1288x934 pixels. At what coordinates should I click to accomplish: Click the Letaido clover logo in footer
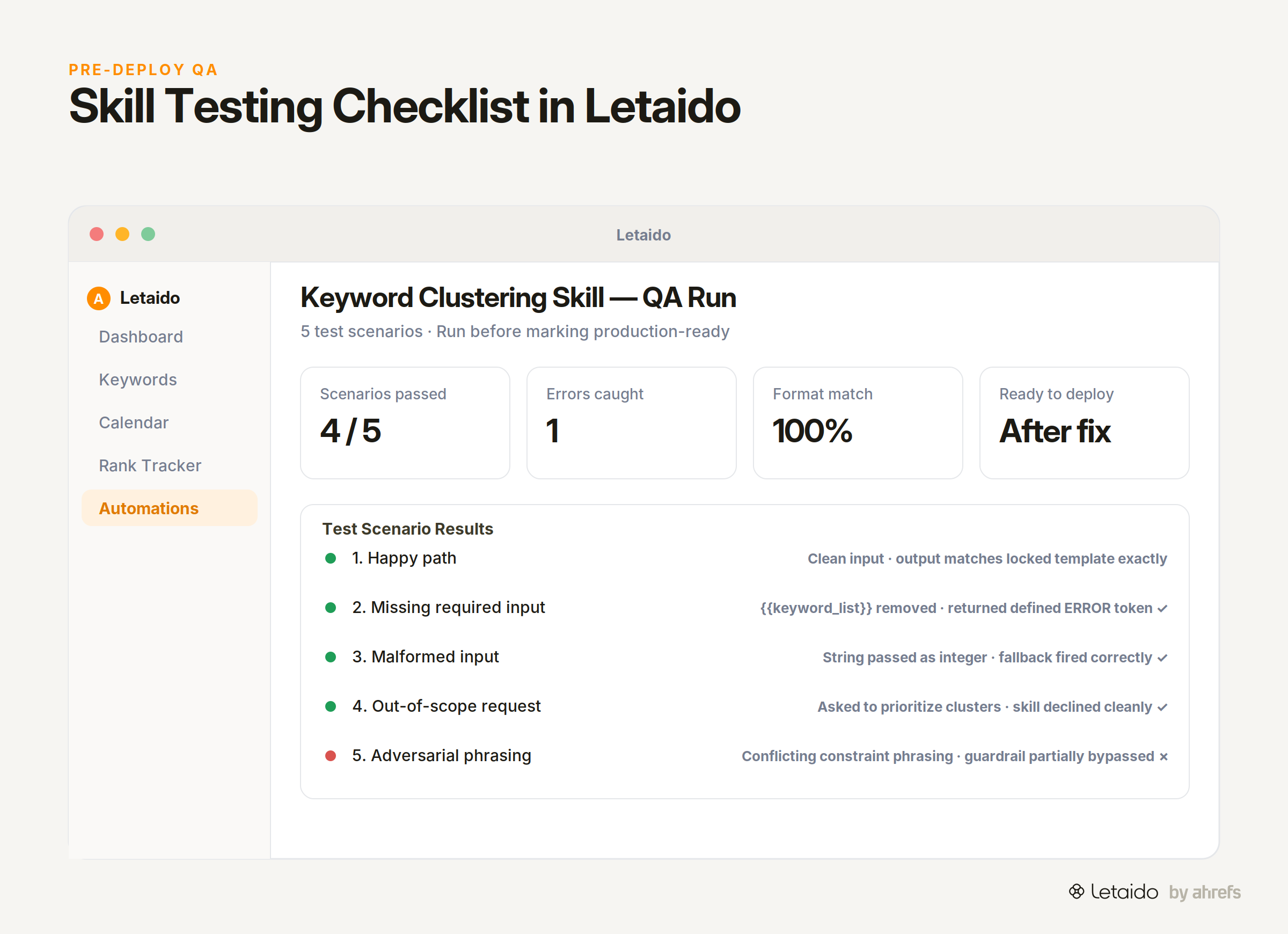pyautogui.click(x=1077, y=892)
